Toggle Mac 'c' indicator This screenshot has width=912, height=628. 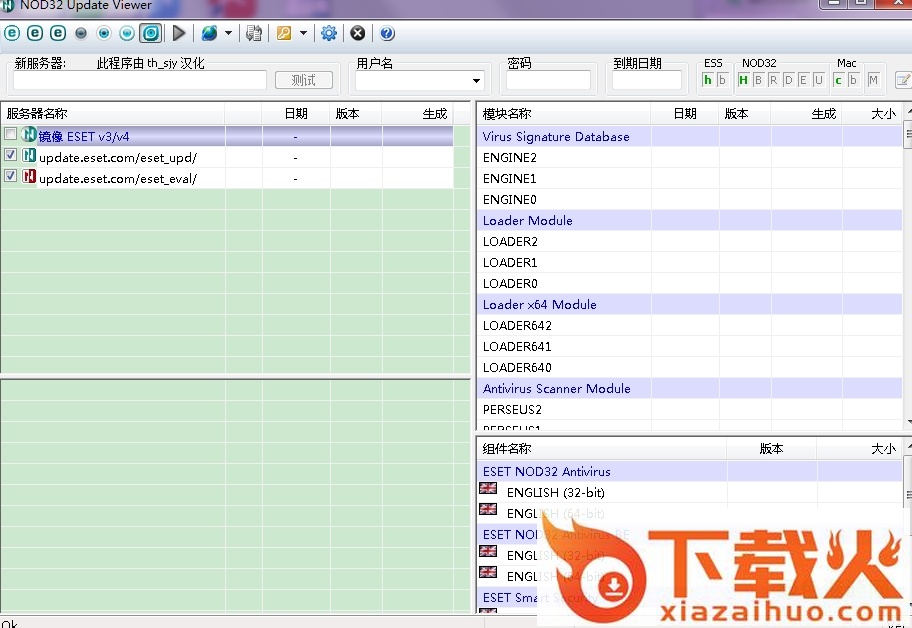point(838,80)
